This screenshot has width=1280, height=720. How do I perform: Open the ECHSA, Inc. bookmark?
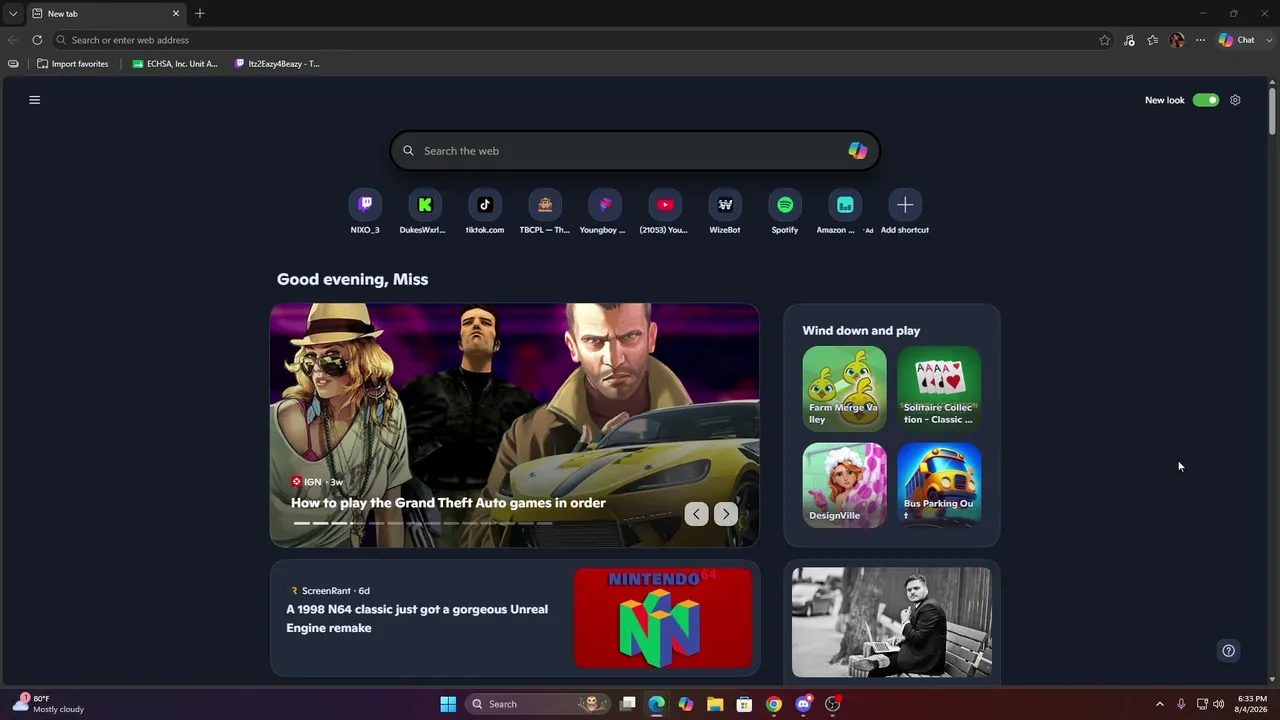click(x=175, y=64)
